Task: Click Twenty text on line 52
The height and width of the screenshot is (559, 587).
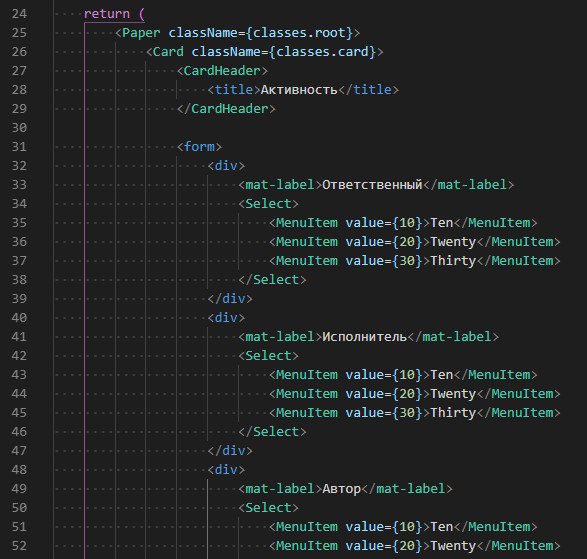Action: [x=453, y=546]
